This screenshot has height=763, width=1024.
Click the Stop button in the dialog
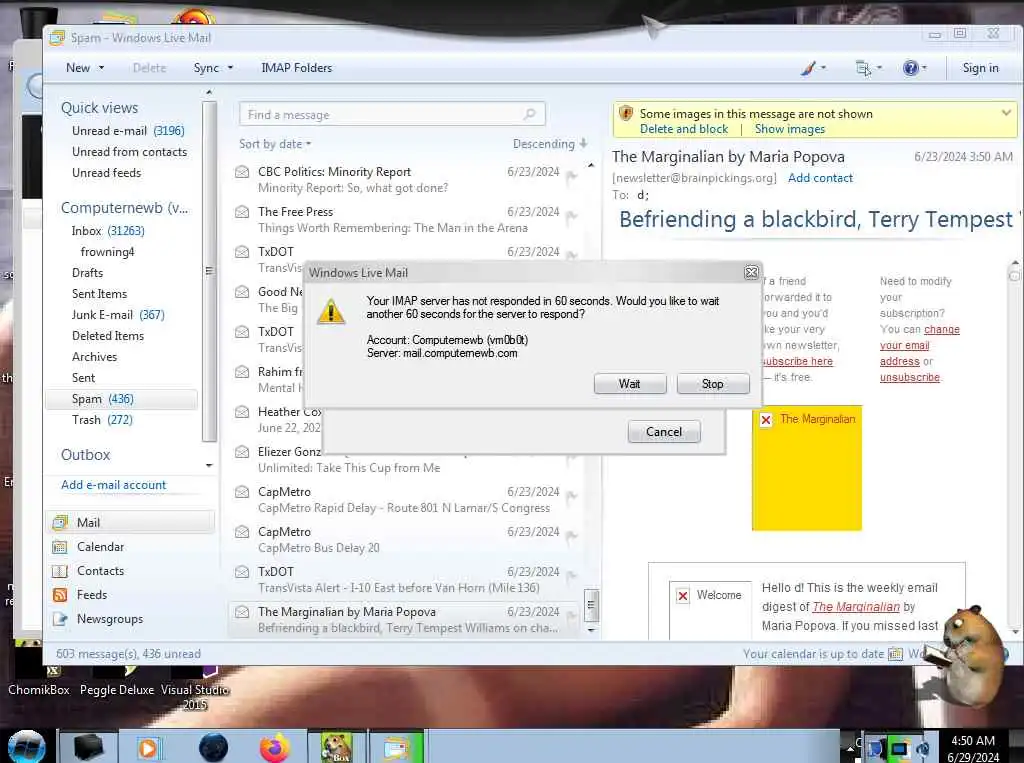pos(712,384)
